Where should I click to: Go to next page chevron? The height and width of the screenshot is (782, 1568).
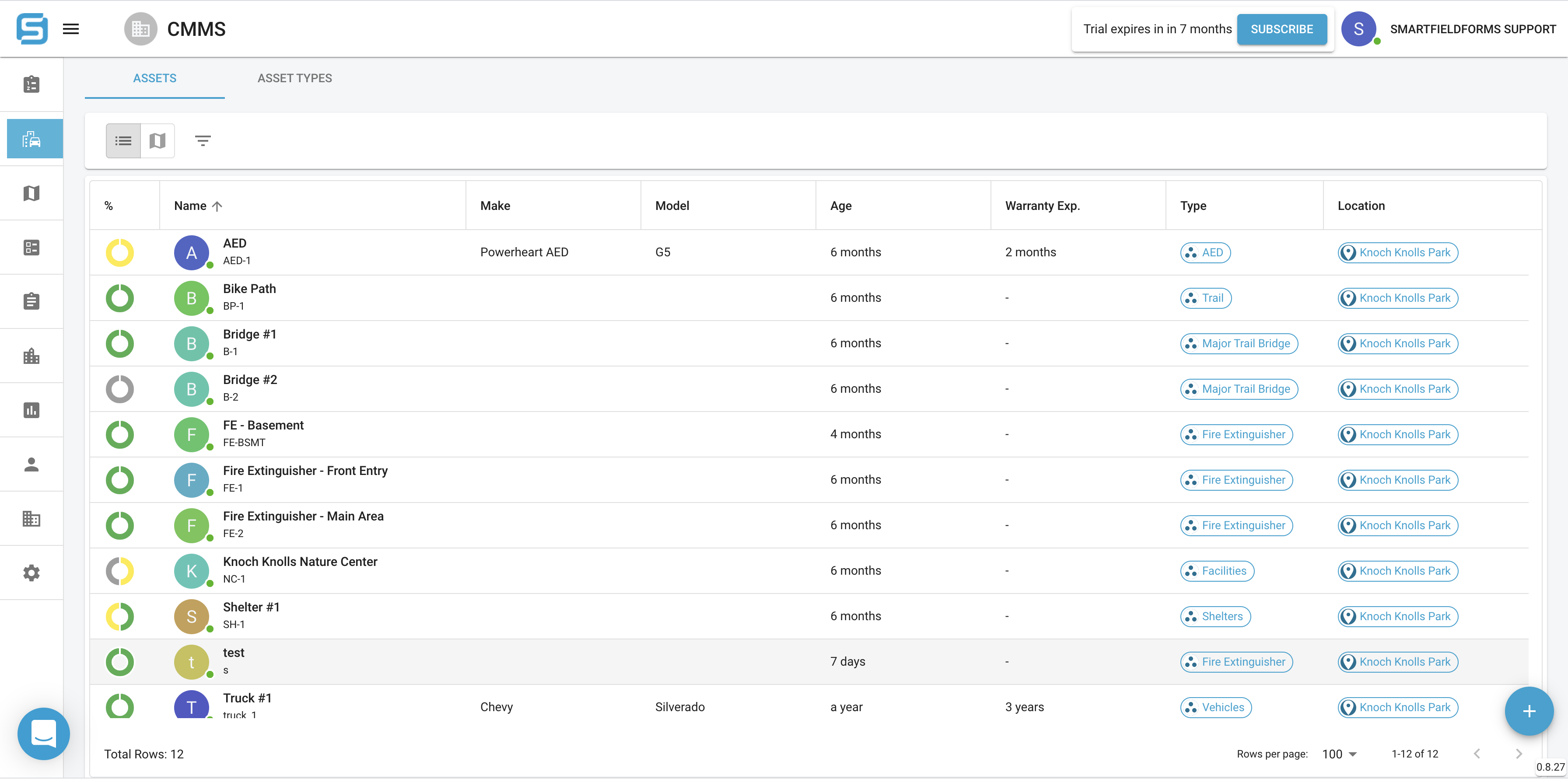pos(1518,754)
